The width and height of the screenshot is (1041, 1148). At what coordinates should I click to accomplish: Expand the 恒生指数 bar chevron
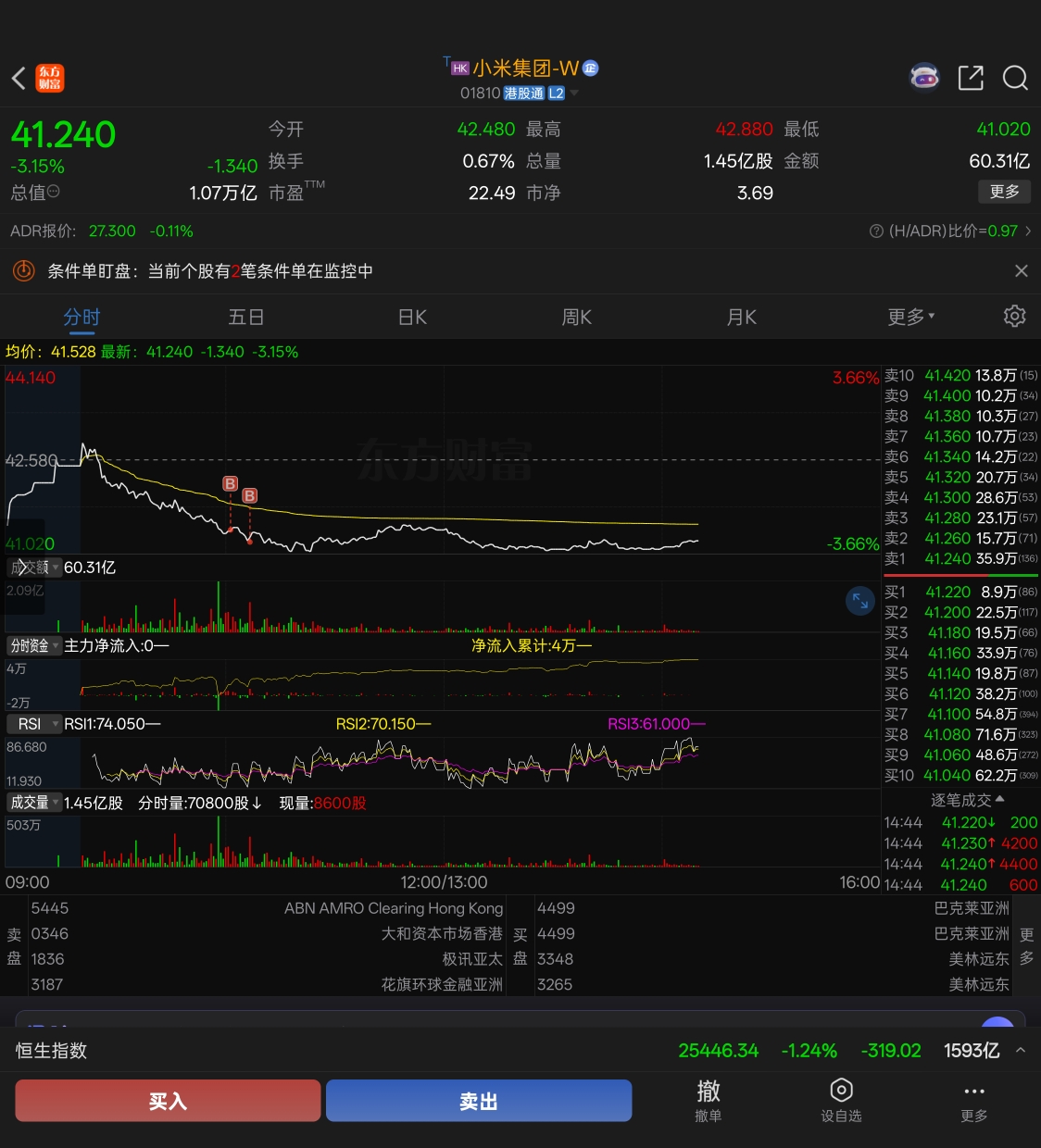[1021, 1051]
